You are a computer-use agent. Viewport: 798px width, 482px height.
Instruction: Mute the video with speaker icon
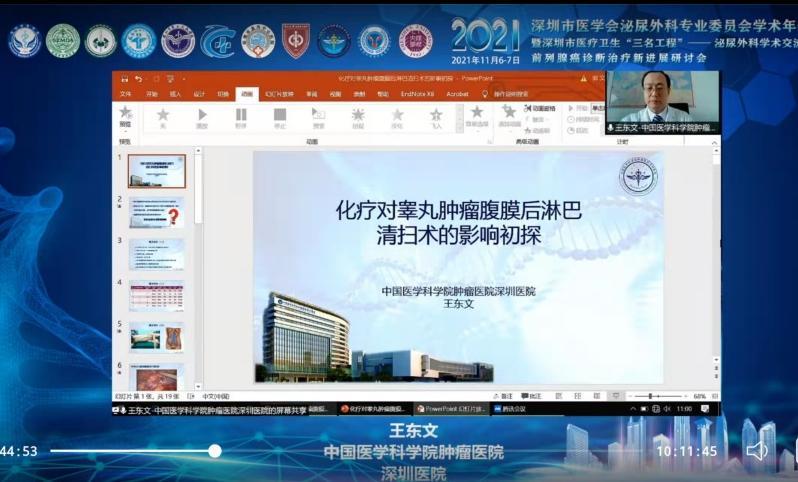tap(757, 451)
